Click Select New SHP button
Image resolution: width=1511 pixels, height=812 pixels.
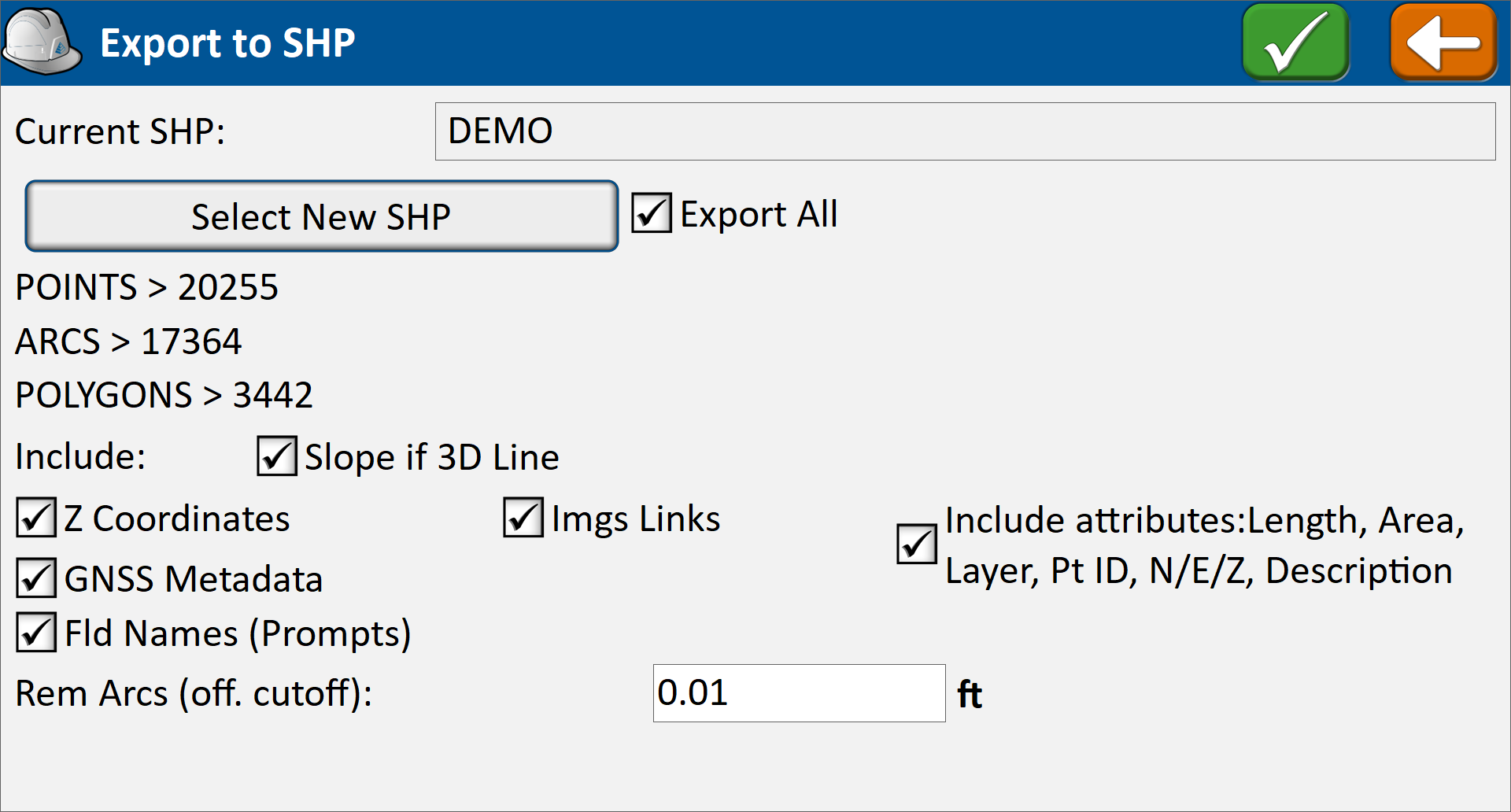pos(321,216)
